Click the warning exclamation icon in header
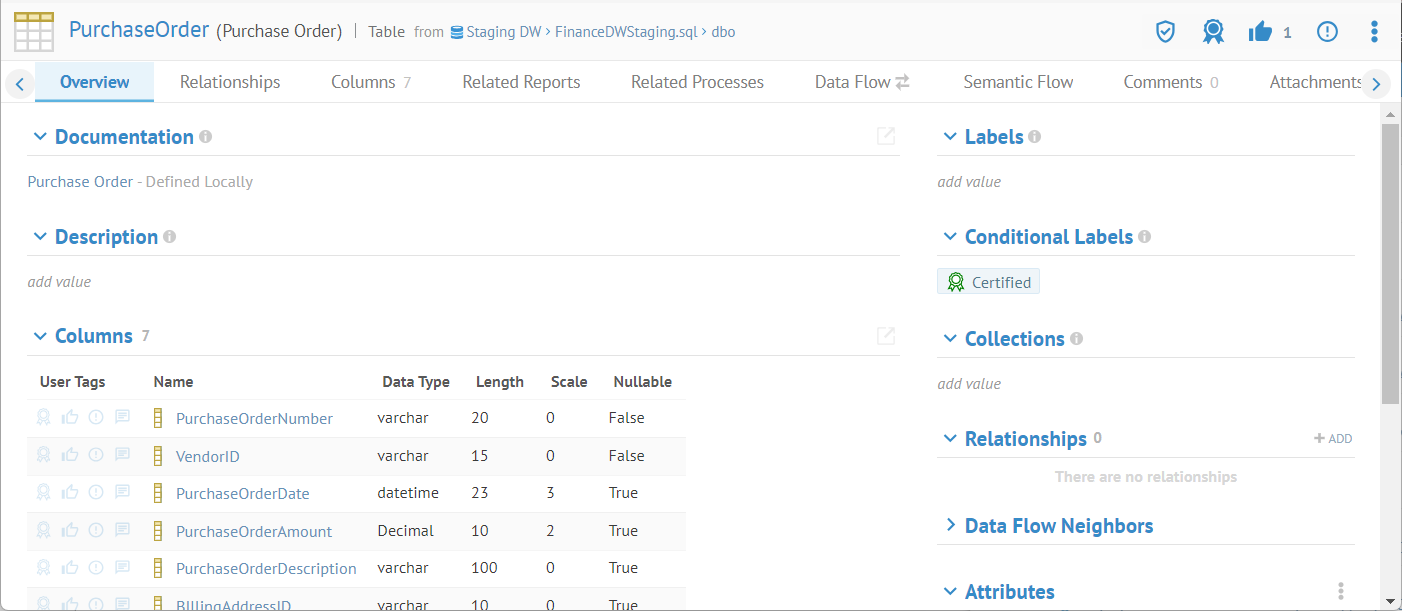Viewport: 1402px width, 611px height. click(x=1327, y=32)
